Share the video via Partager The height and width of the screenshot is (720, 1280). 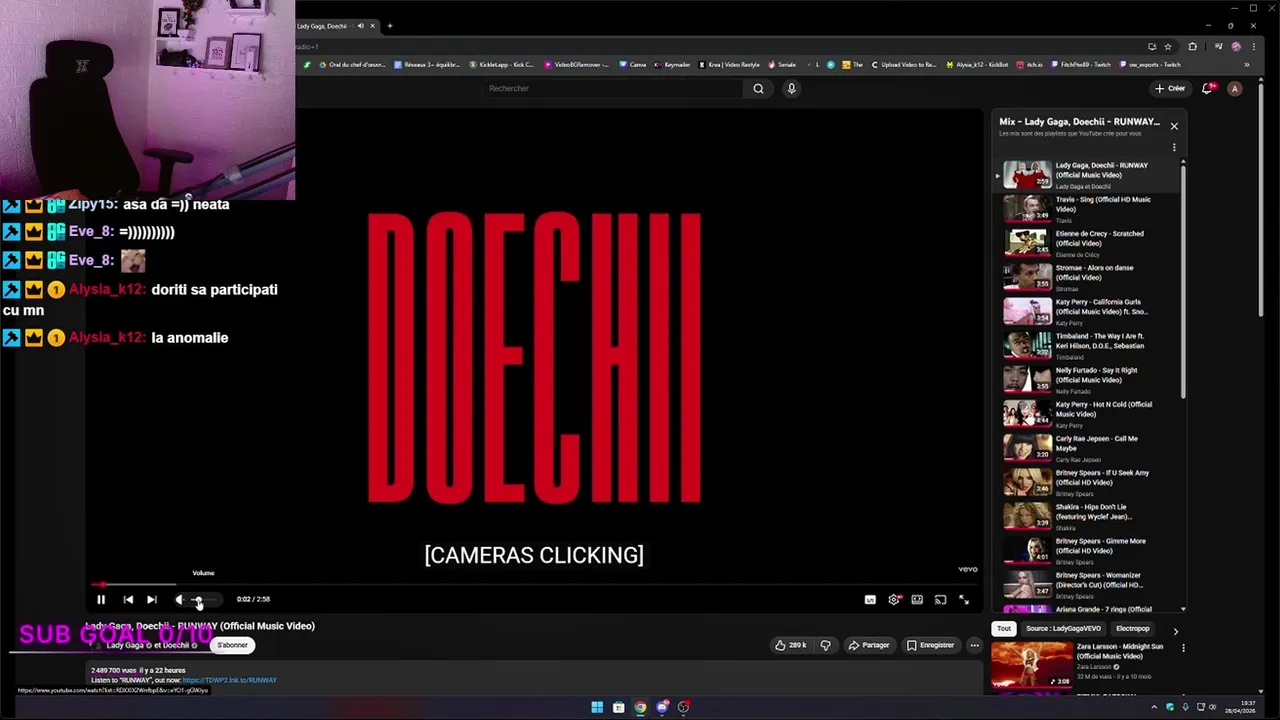[x=868, y=645]
